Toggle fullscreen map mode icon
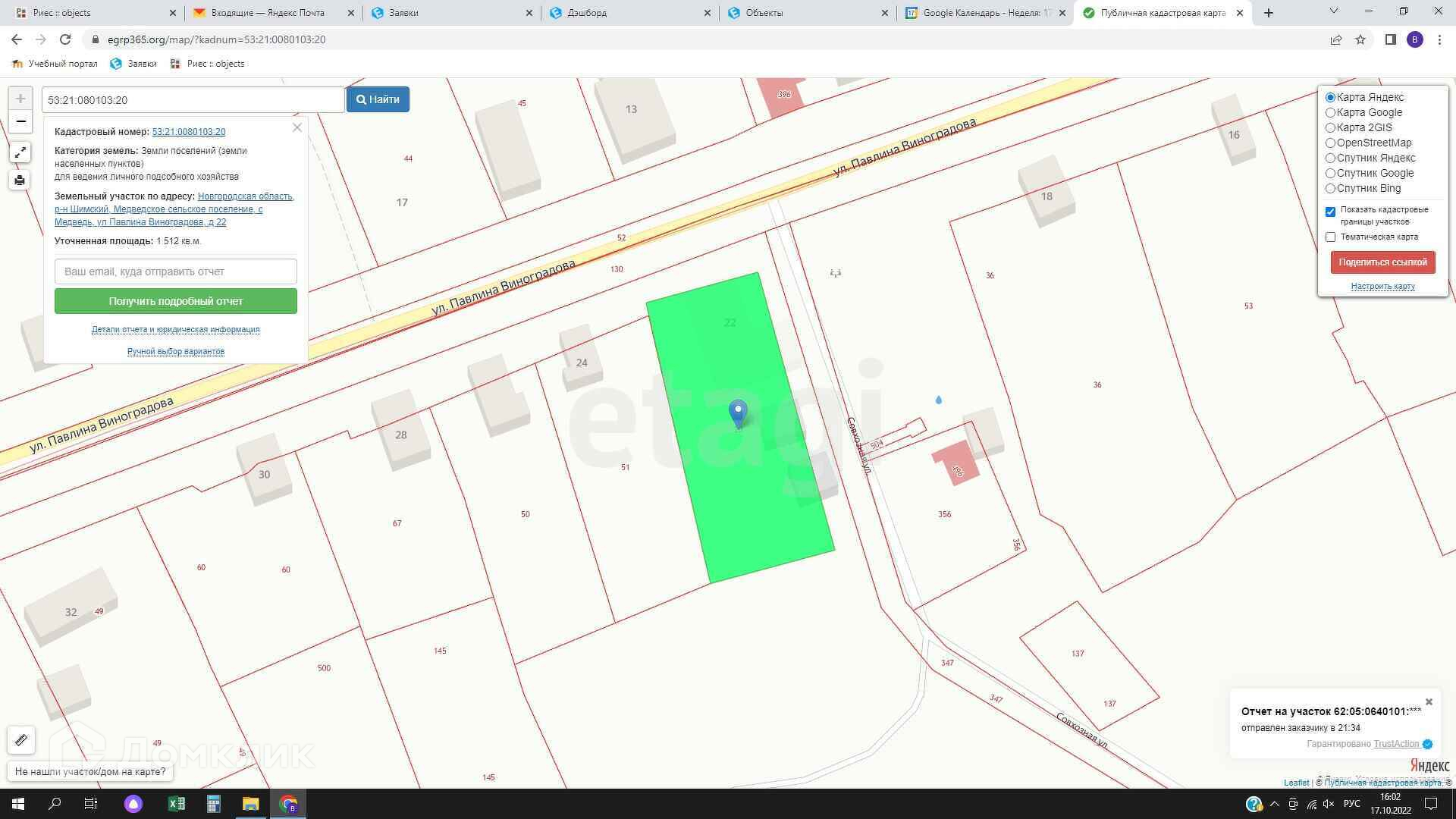Image resolution: width=1456 pixels, height=819 pixels. tap(20, 153)
